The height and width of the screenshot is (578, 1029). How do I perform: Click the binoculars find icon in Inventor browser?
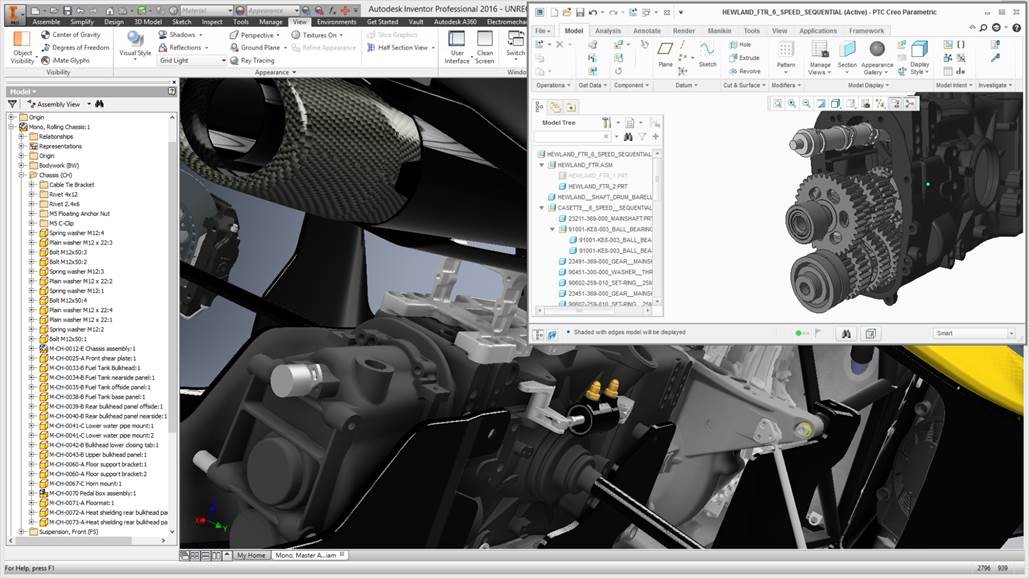point(100,104)
